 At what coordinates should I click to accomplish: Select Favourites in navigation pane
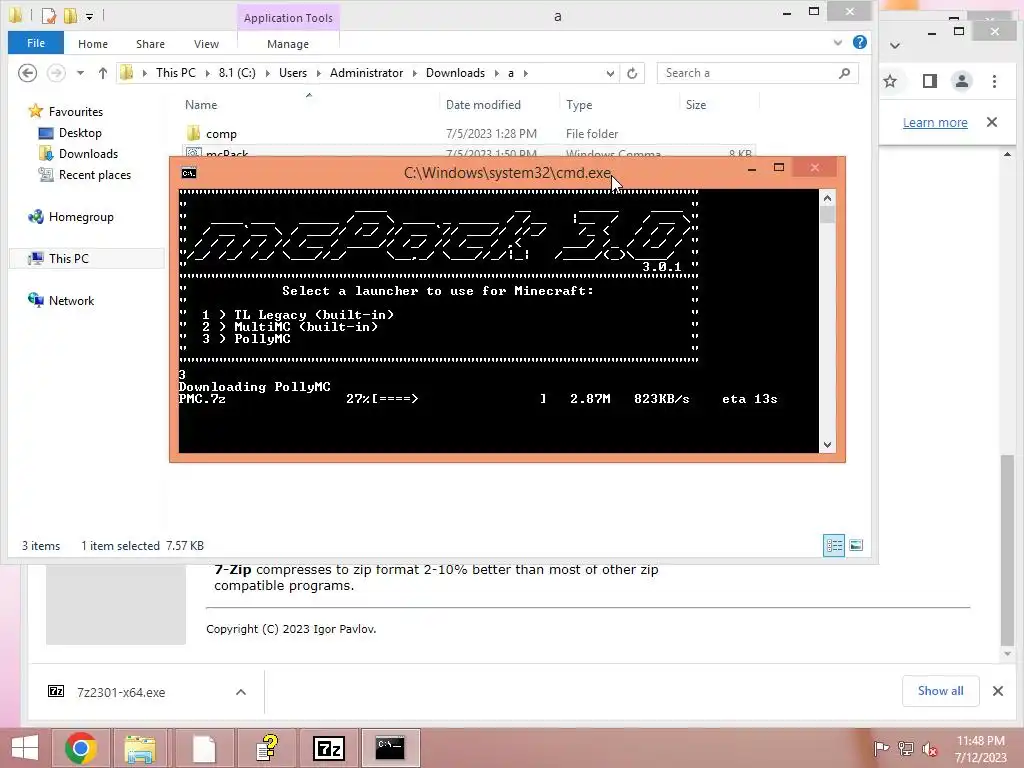[x=75, y=112]
